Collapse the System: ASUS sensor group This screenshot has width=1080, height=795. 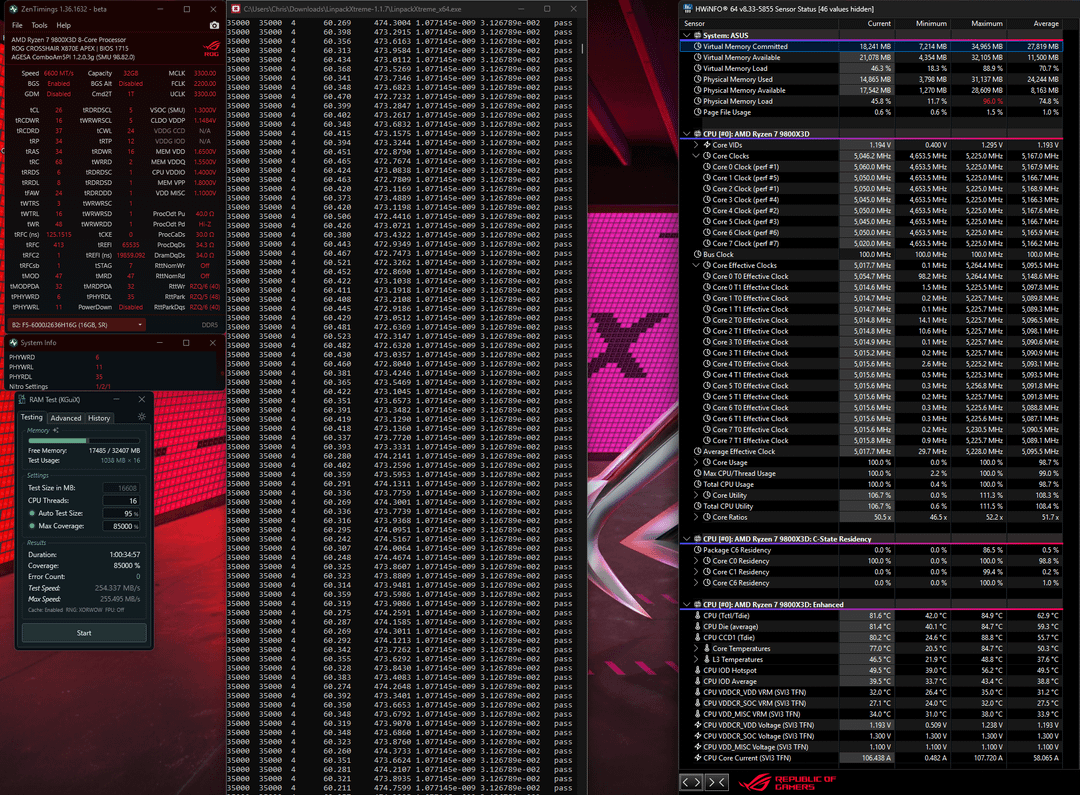click(687, 35)
